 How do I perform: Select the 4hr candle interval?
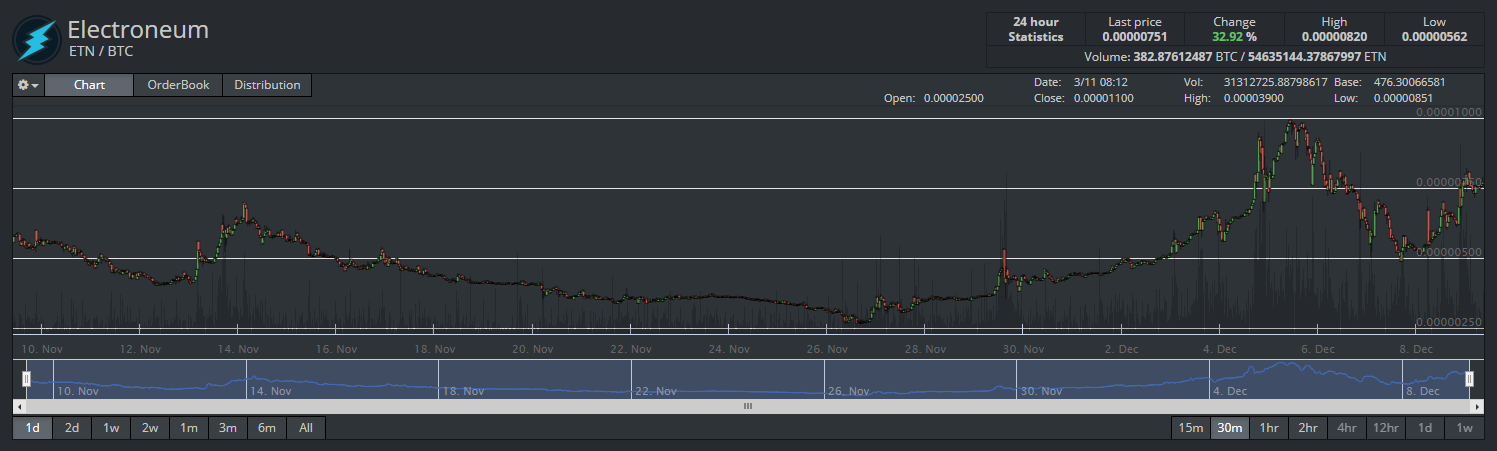tap(1347, 428)
